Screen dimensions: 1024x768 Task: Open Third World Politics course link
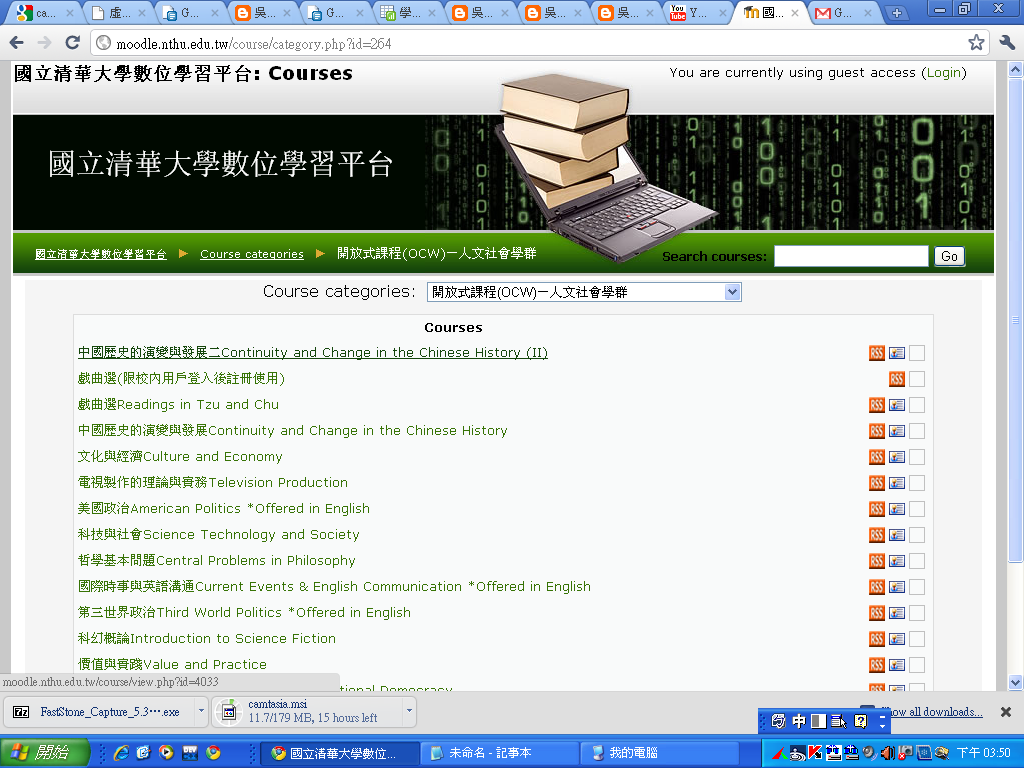click(244, 613)
